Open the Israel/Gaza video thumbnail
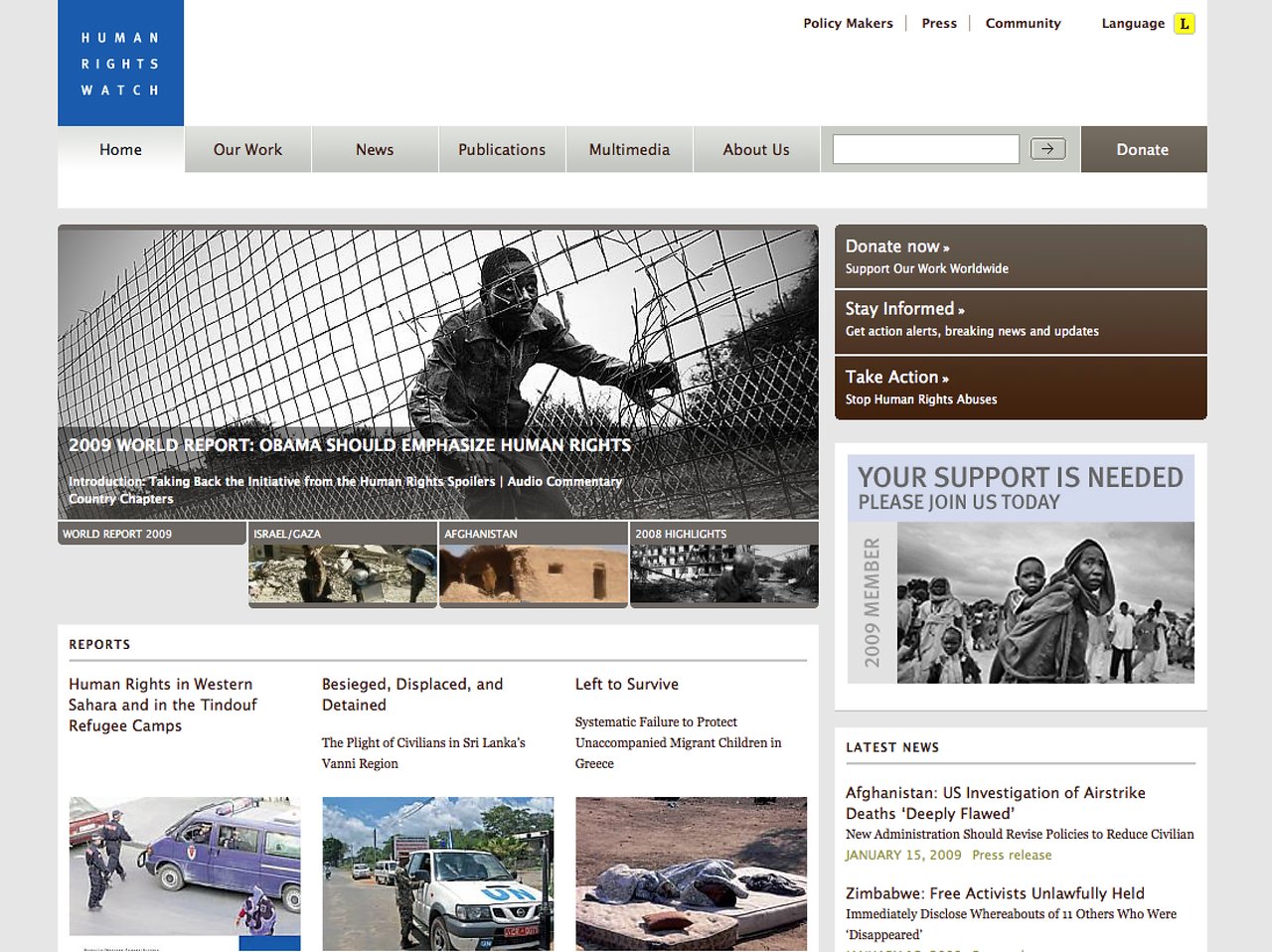This screenshot has height=952, width=1272. point(342,566)
